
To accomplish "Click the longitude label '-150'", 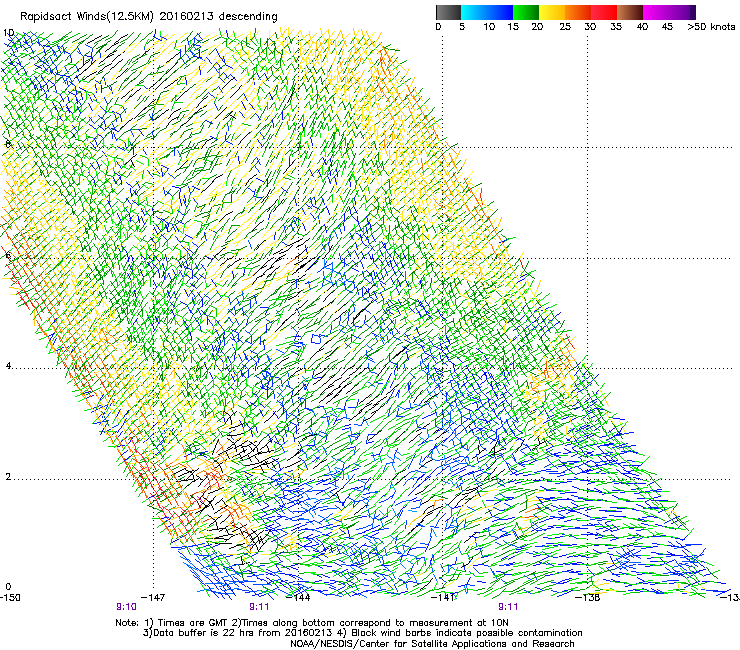I will coord(10,598).
